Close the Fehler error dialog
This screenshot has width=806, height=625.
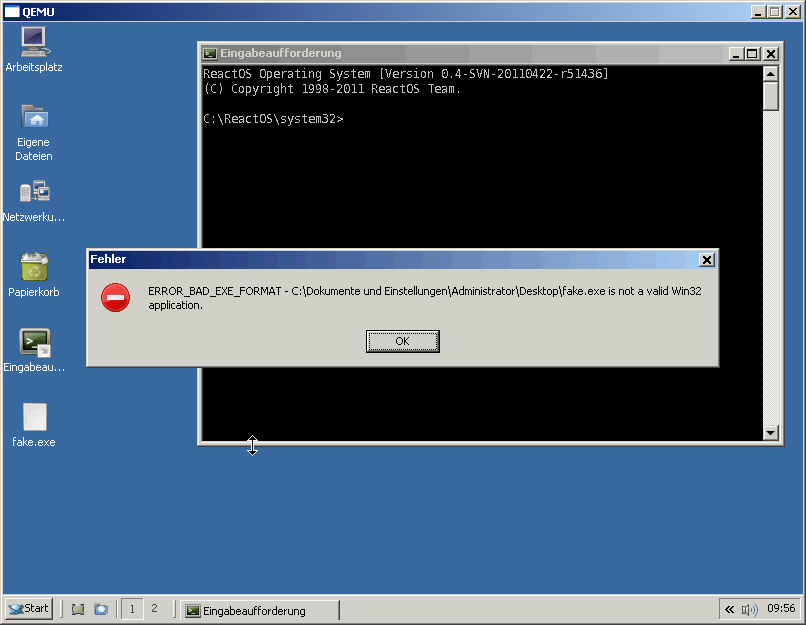coord(707,260)
